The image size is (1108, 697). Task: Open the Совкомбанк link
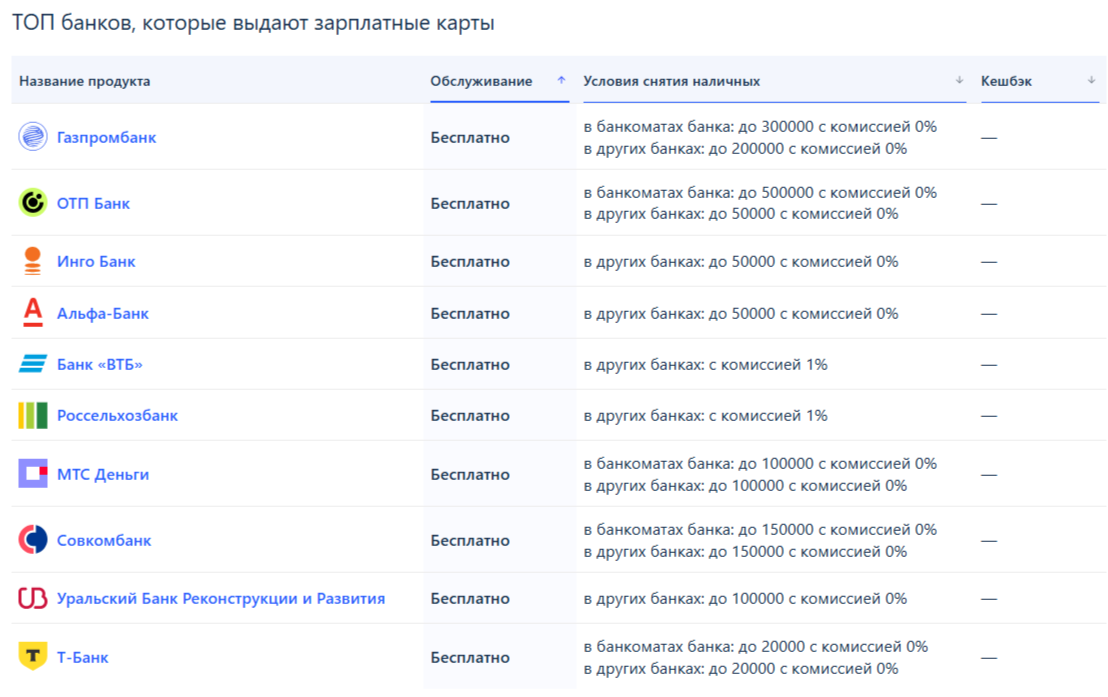point(104,540)
